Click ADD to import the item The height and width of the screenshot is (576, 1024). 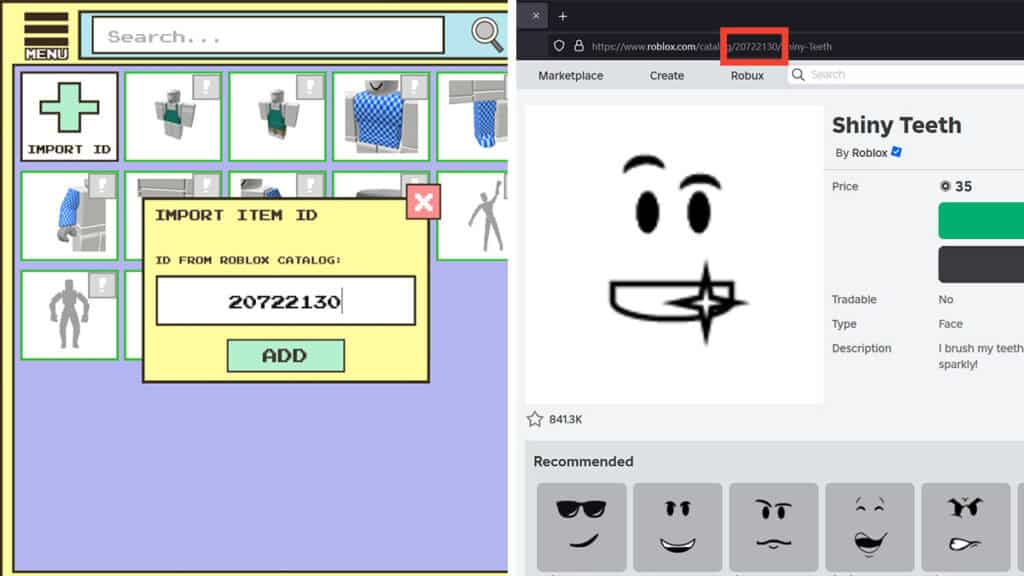(286, 355)
